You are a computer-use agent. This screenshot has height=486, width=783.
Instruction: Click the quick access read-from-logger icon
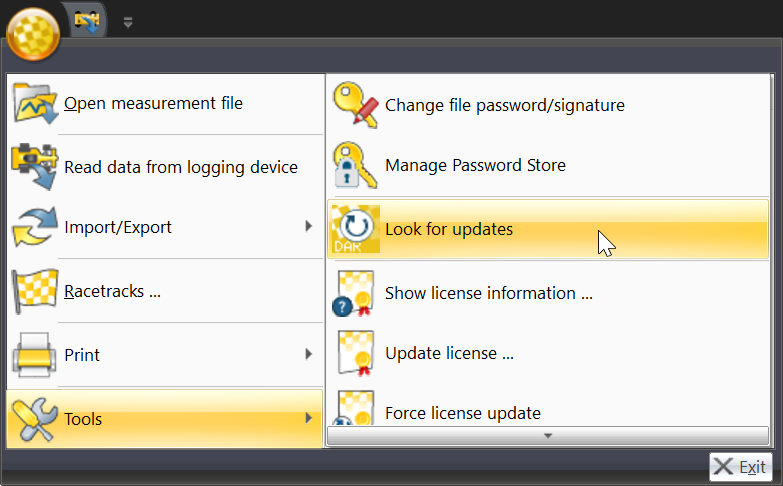(x=87, y=21)
